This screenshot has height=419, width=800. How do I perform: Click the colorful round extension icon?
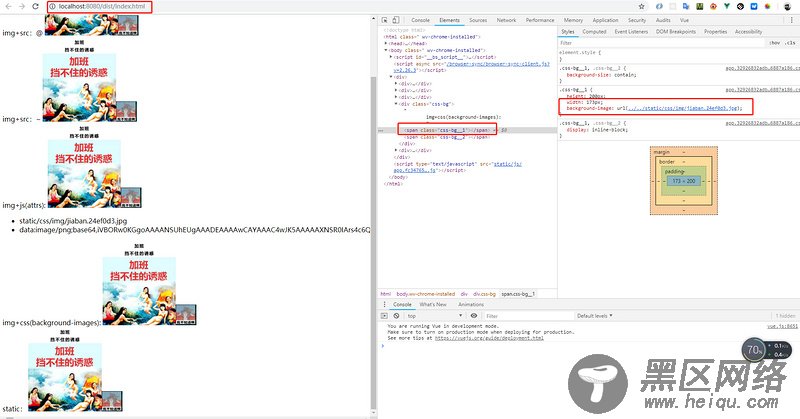coord(767,7)
